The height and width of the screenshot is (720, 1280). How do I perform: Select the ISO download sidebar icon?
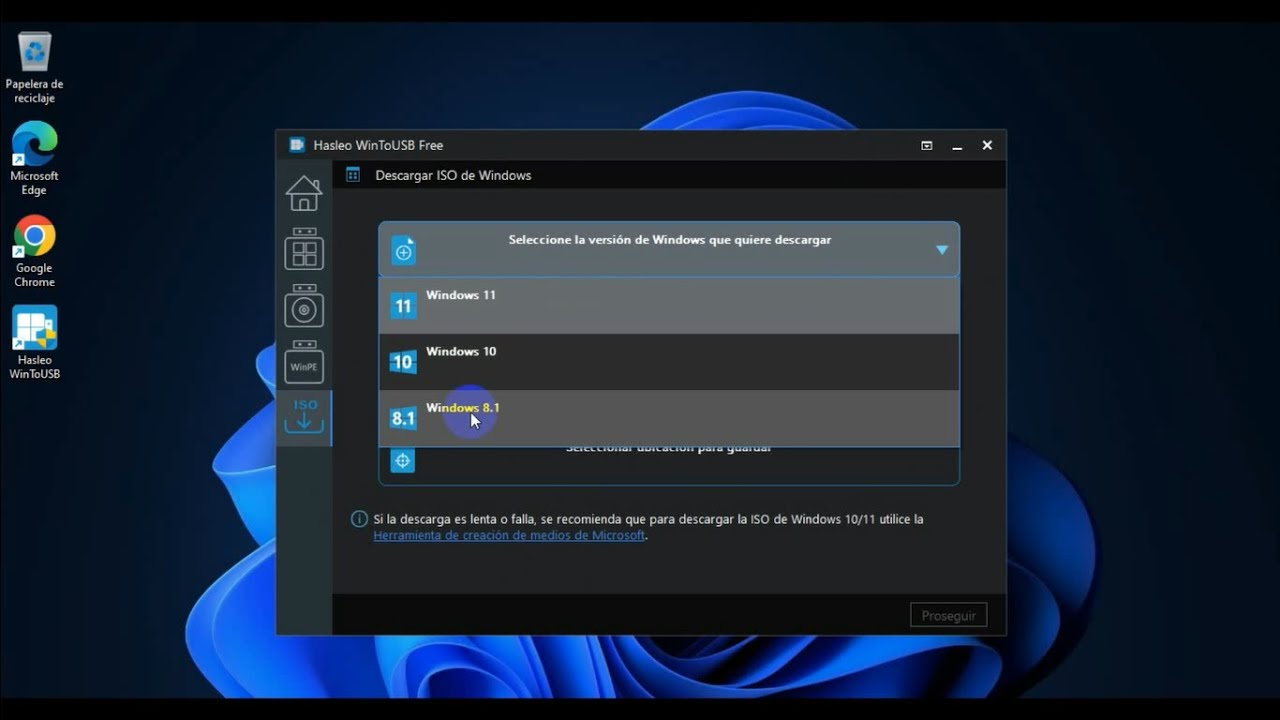304,417
